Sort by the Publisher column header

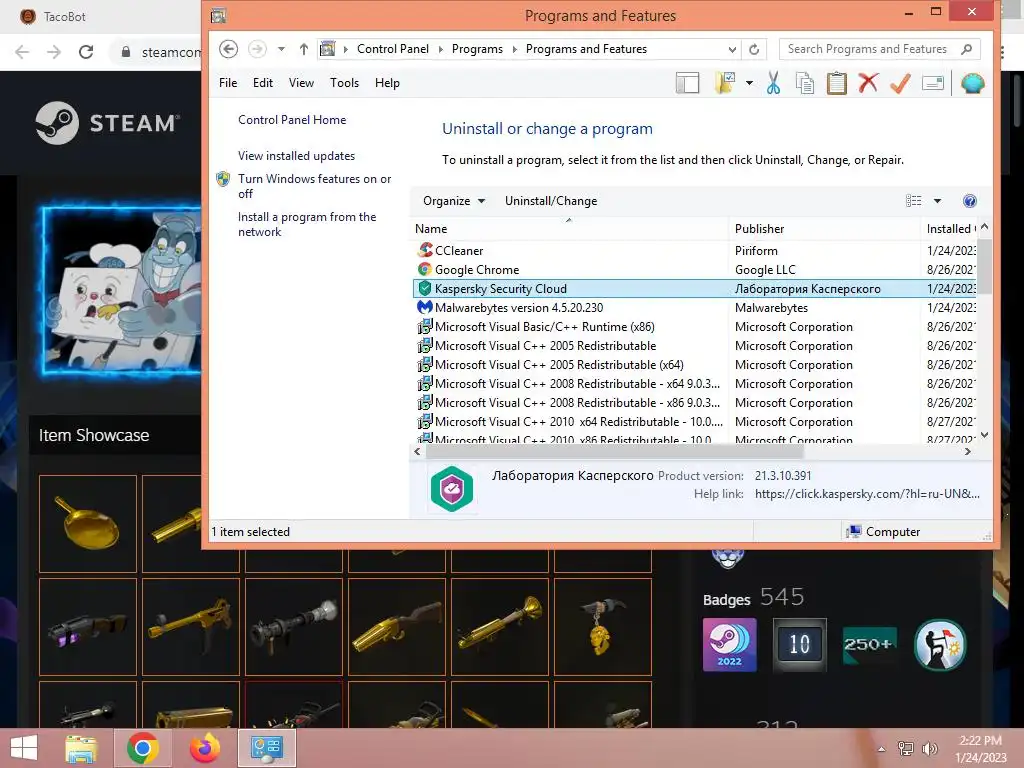click(x=824, y=229)
